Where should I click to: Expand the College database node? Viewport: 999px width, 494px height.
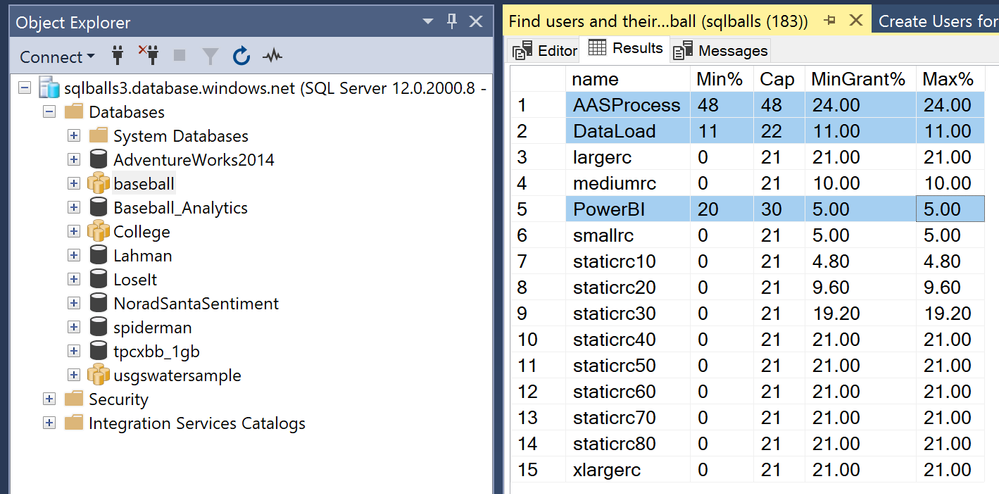(x=73, y=231)
